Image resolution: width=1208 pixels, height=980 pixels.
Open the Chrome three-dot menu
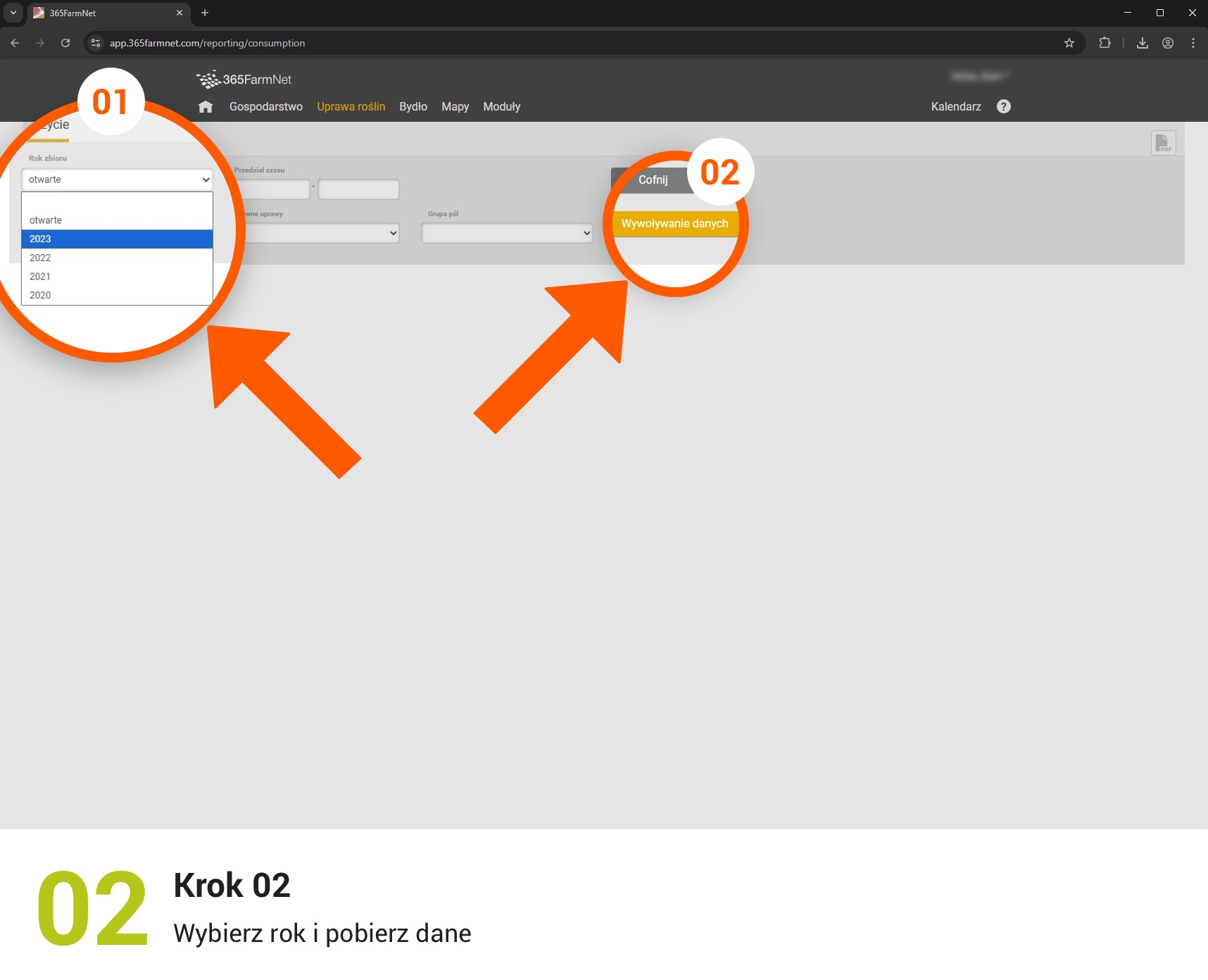pos(1193,43)
